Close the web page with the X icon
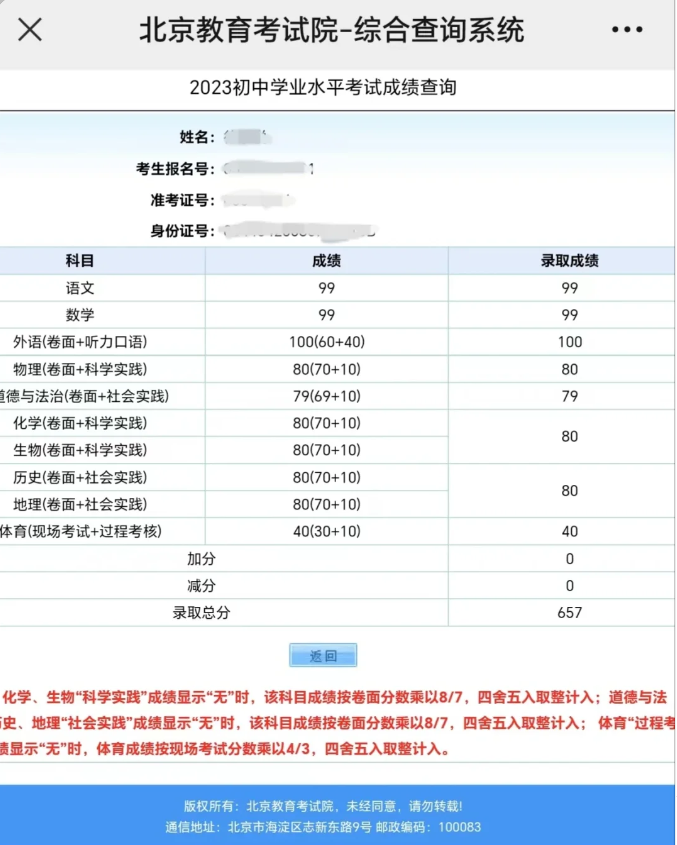Screen dimensions: 677x845 [x=30, y=30]
